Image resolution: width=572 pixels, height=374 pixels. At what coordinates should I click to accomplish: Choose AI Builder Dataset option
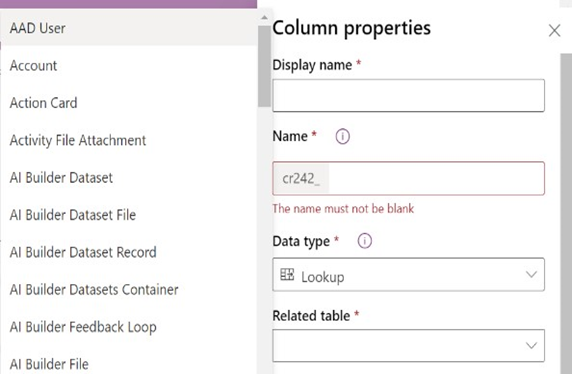128,178
